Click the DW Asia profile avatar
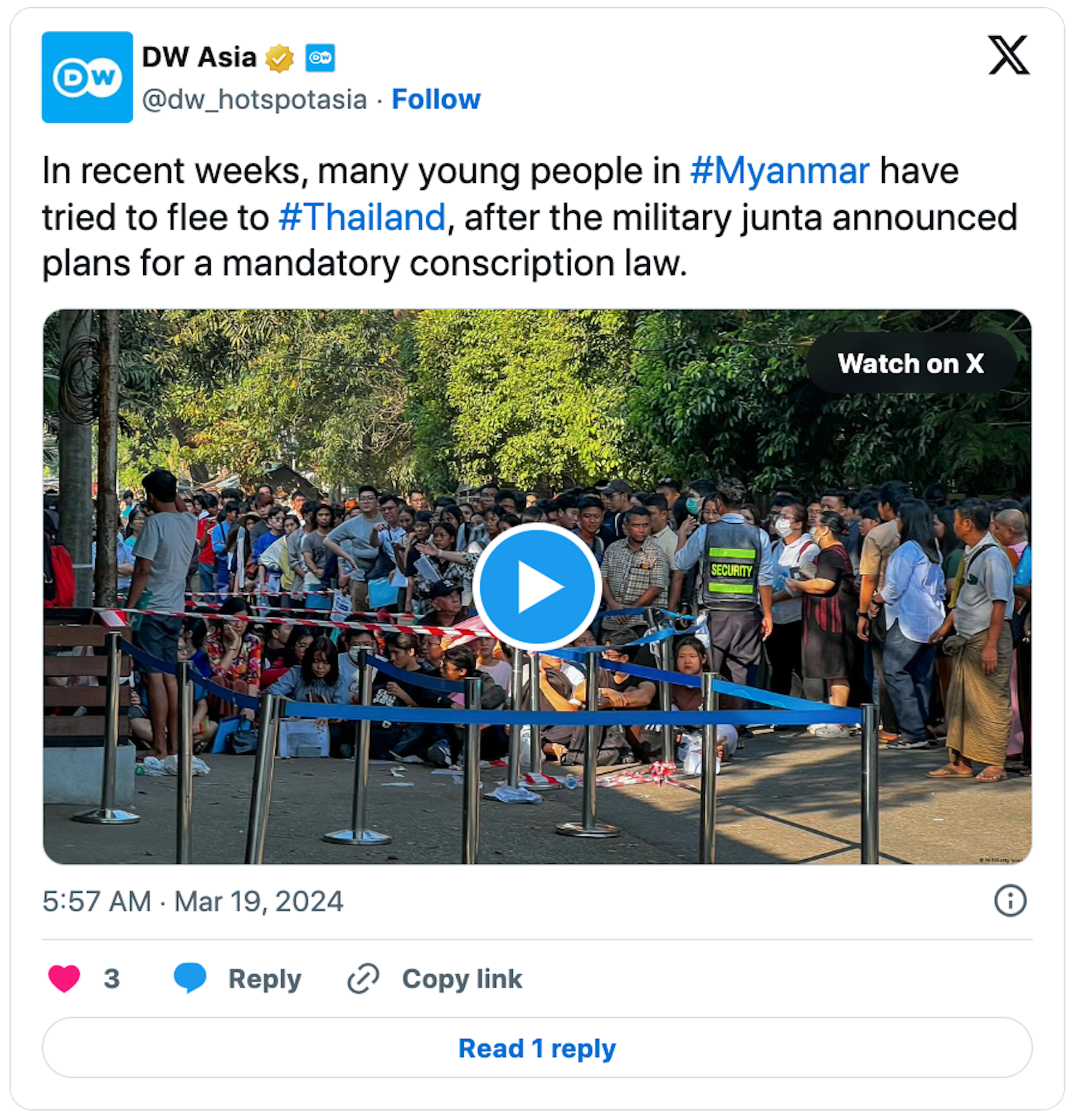 (87, 77)
